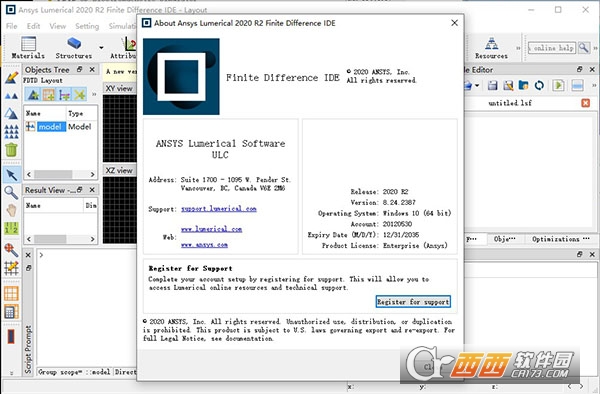Screen dimensions: 600x394
Task: Close the Script Prompt panel
Action: click(x=28, y=255)
